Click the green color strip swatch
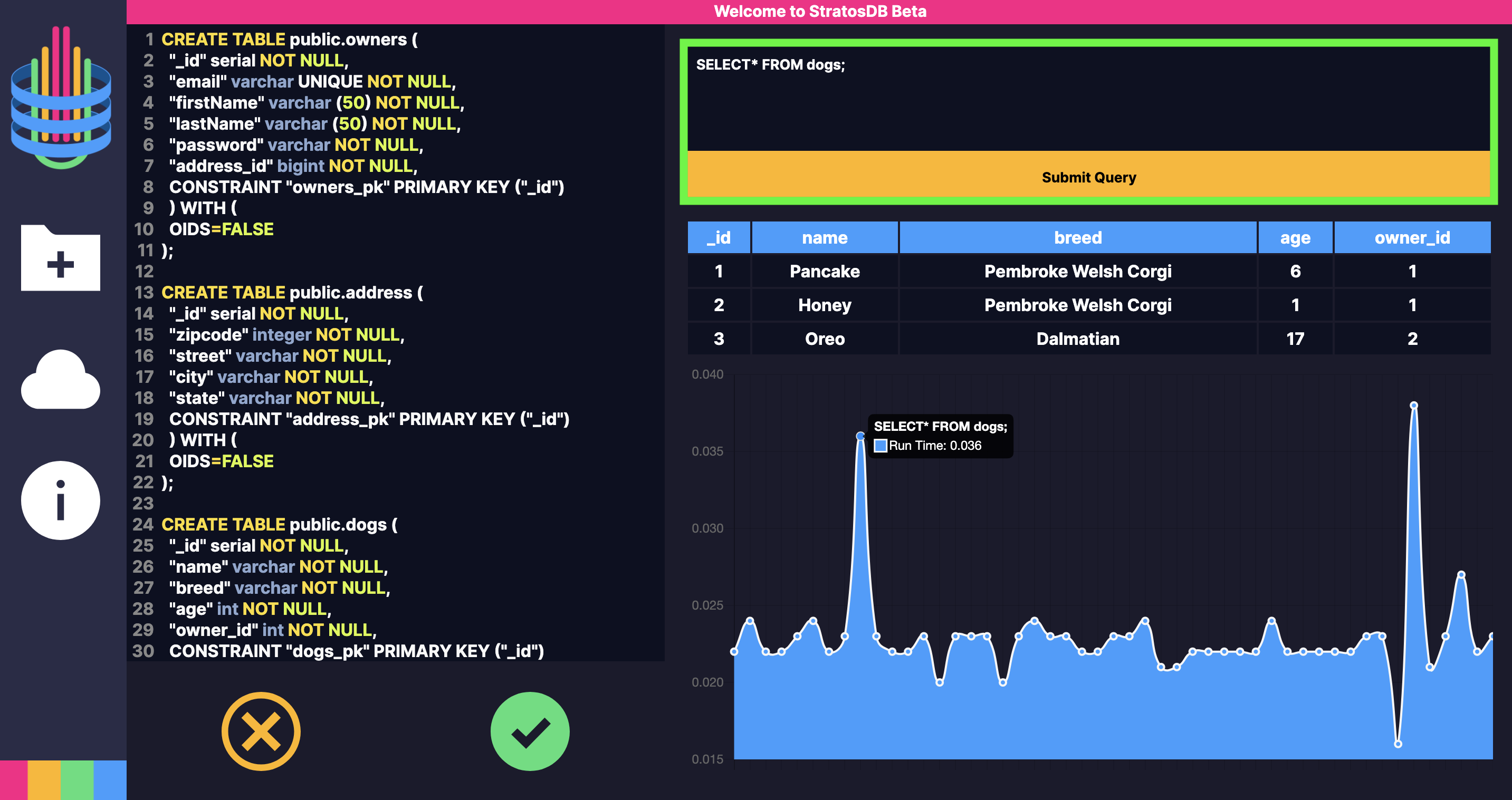 click(x=77, y=780)
